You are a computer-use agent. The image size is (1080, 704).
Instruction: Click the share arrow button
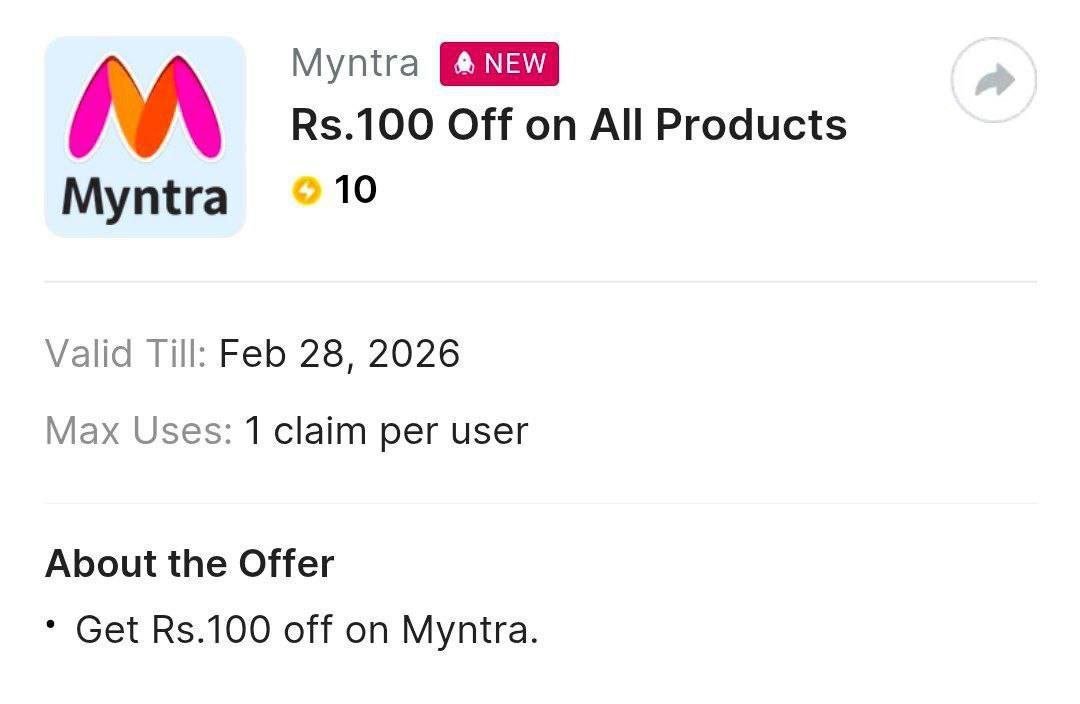[993, 81]
